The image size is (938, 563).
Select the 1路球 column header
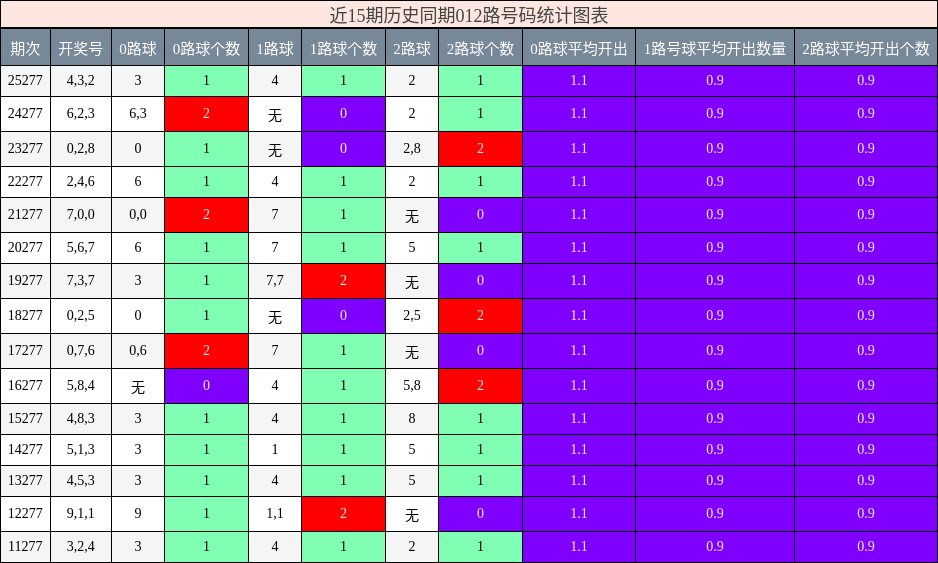pyautogui.click(x=275, y=47)
